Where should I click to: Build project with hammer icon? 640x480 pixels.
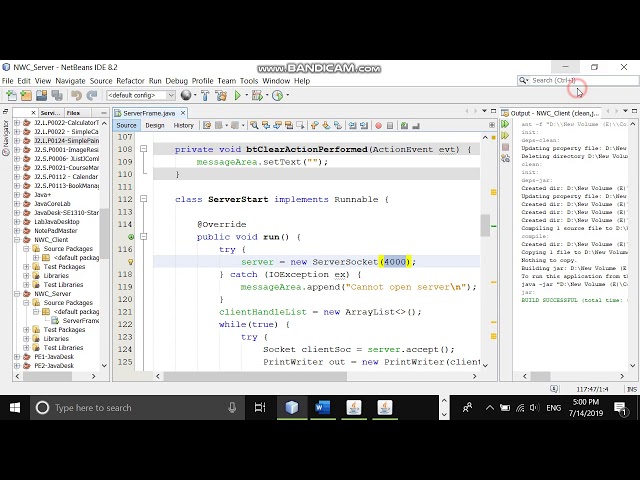click(205, 96)
